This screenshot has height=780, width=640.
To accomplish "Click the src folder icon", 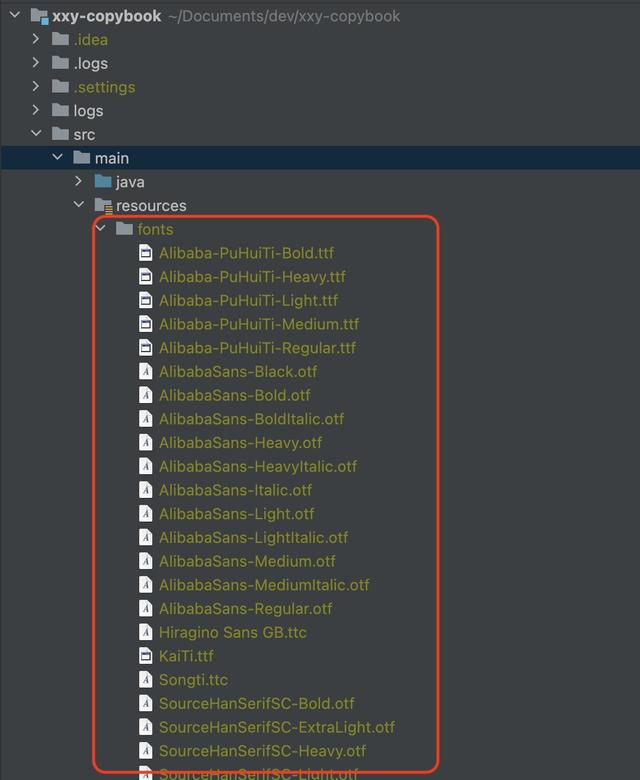I will pos(61,134).
